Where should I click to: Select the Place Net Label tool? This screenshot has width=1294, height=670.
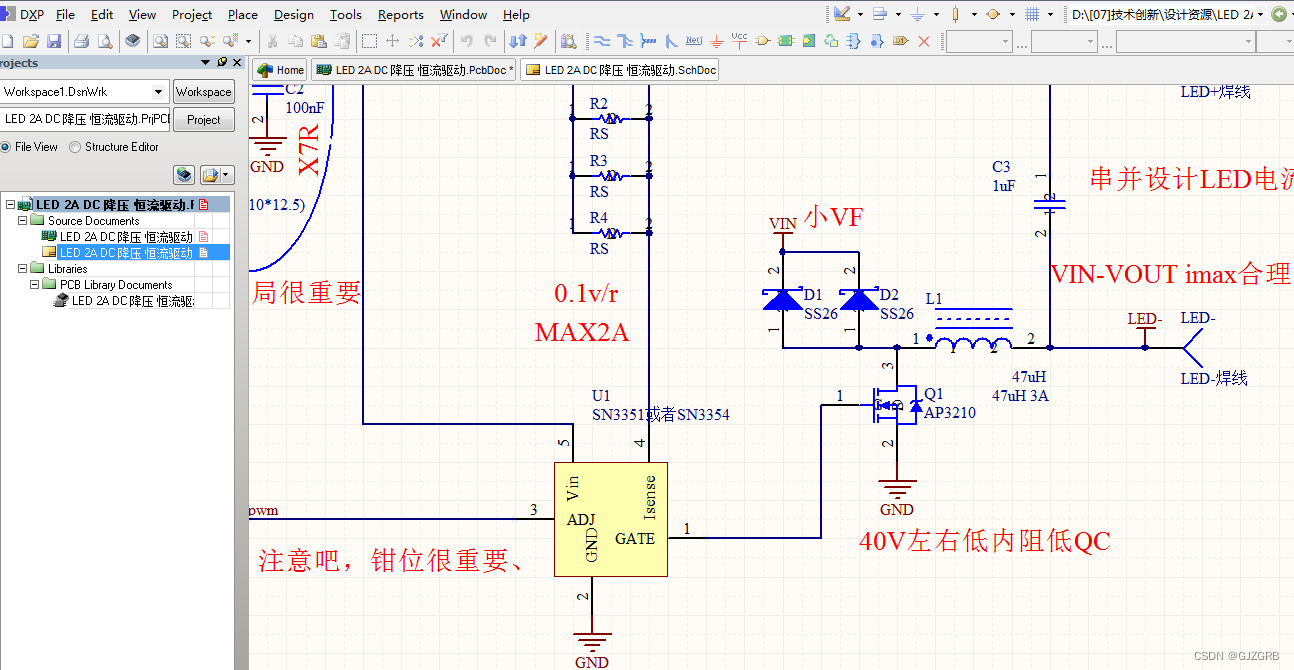[x=694, y=40]
